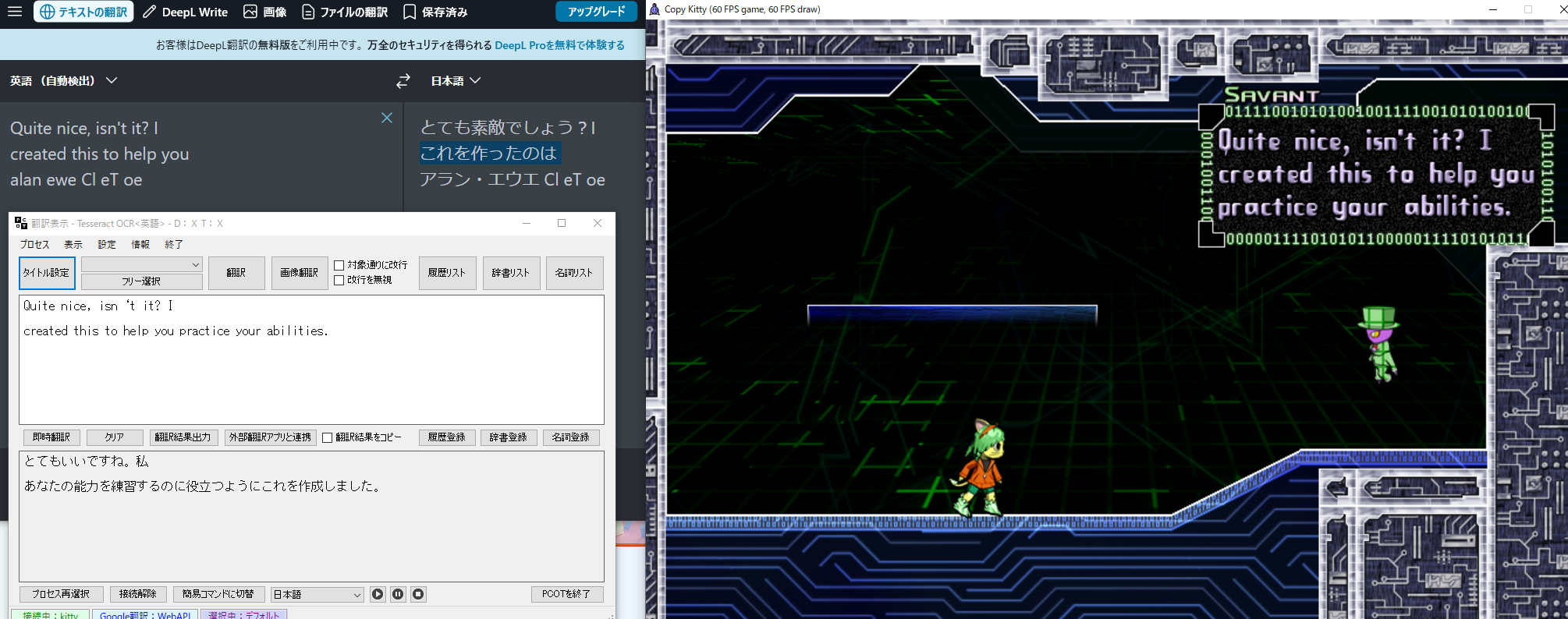Open the 保存済み saved translations

[435, 12]
